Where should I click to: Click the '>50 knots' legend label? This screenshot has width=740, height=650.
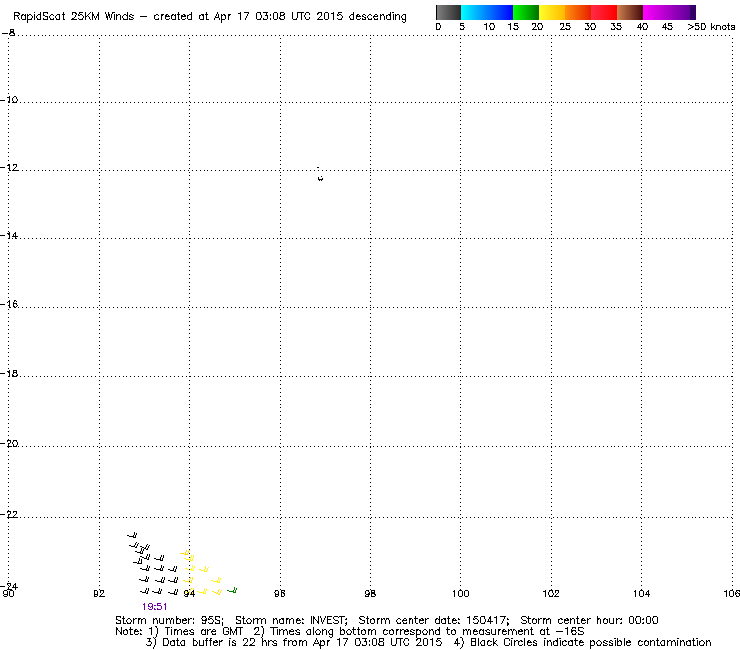tap(711, 27)
